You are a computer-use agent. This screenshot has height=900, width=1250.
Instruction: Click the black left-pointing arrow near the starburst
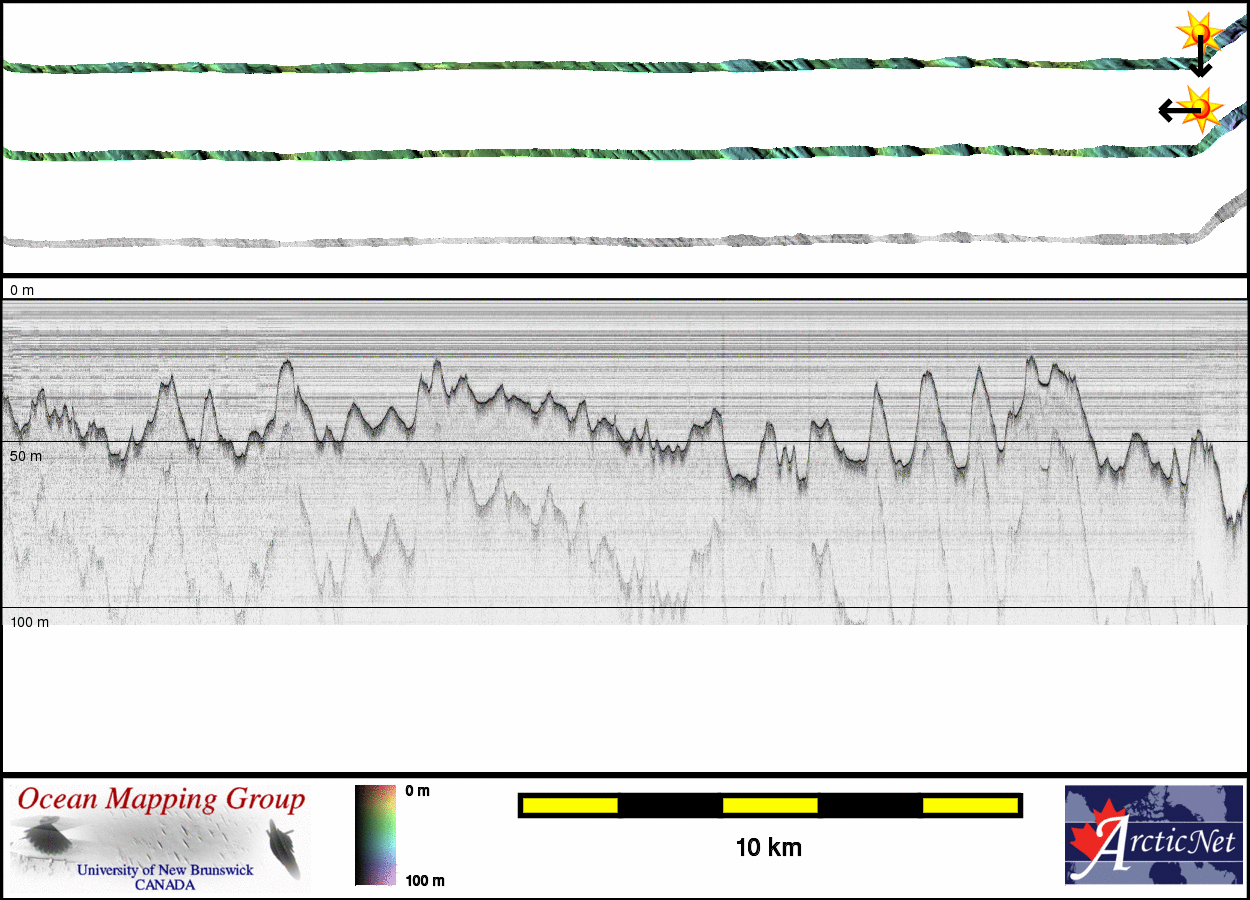(x=1170, y=109)
